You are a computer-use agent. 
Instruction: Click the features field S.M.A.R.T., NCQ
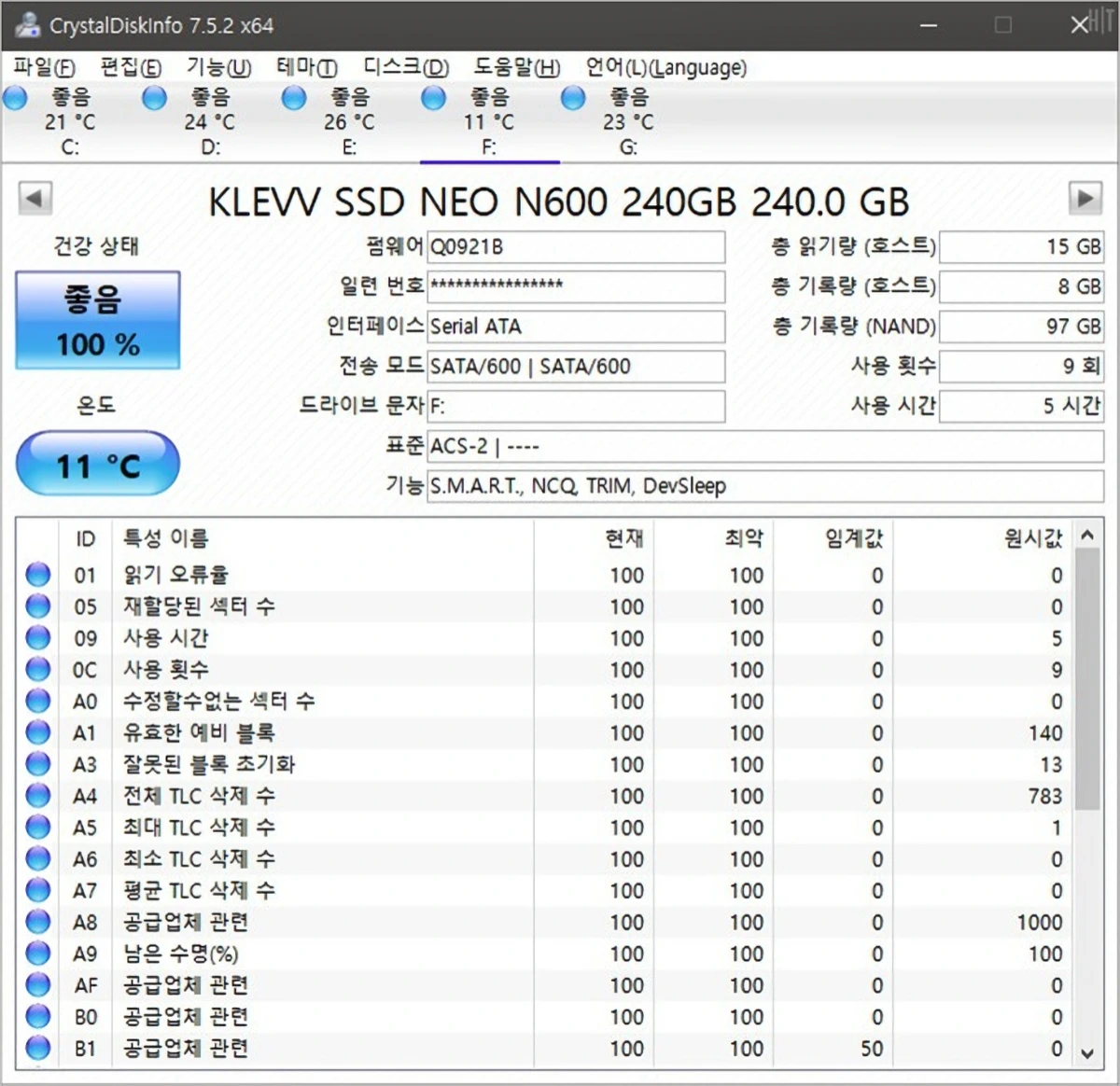(765, 486)
